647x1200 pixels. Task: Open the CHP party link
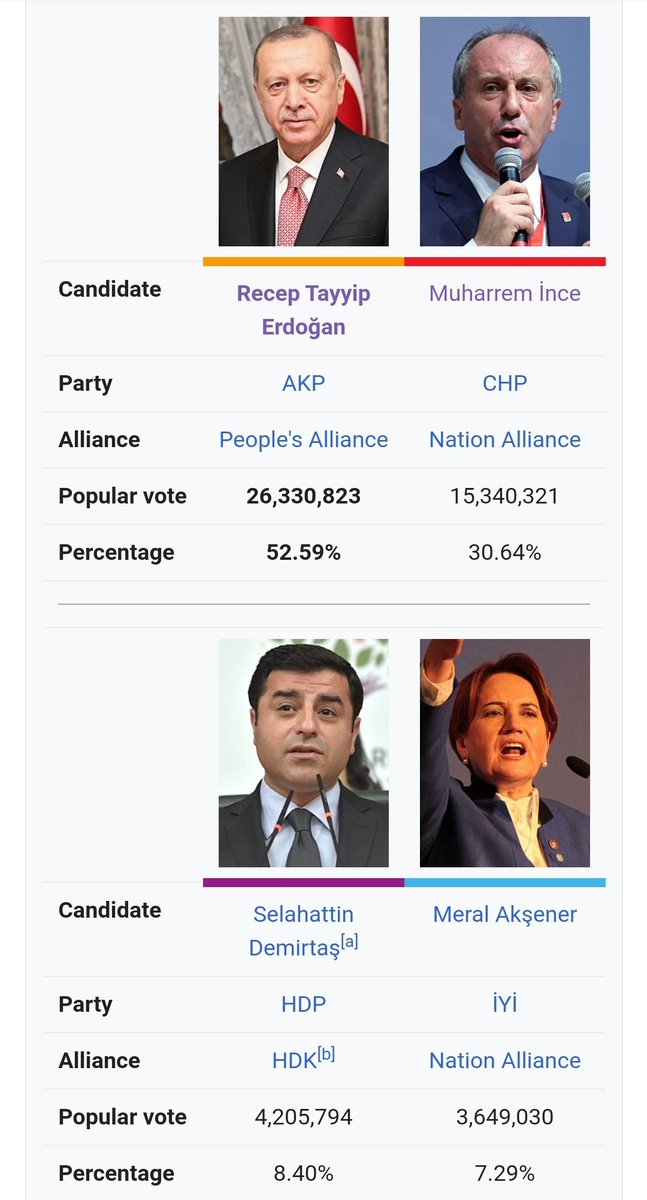[504, 383]
